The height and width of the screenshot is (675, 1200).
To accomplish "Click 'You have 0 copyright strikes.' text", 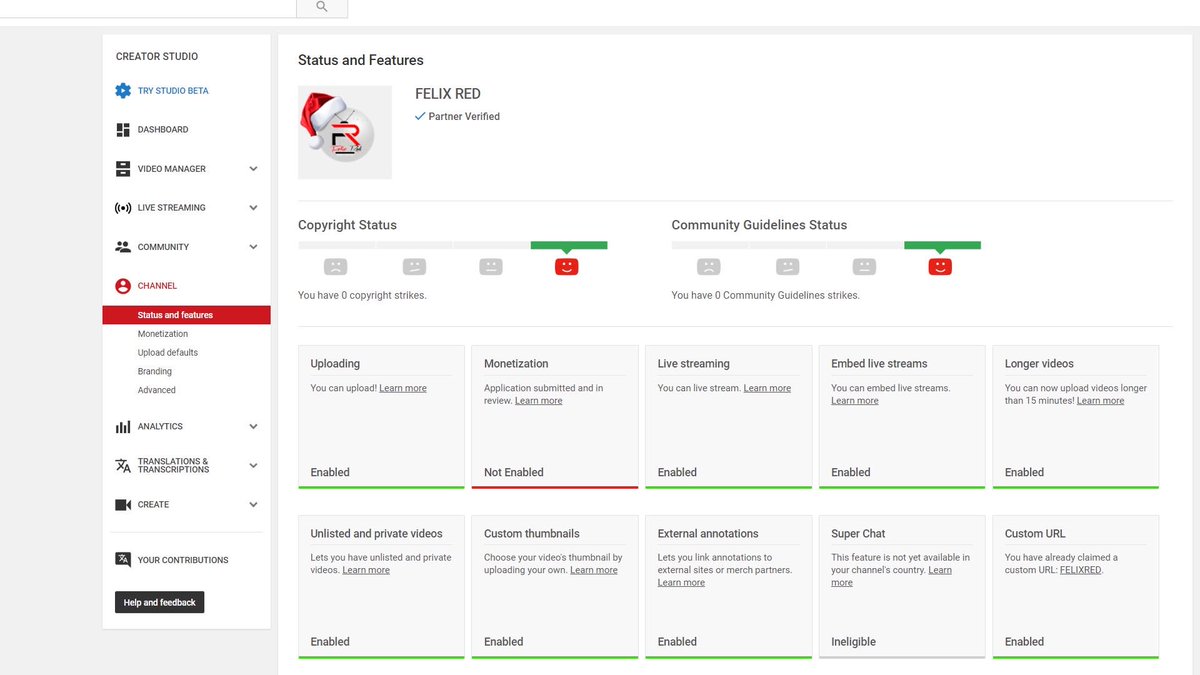I will [362, 296].
